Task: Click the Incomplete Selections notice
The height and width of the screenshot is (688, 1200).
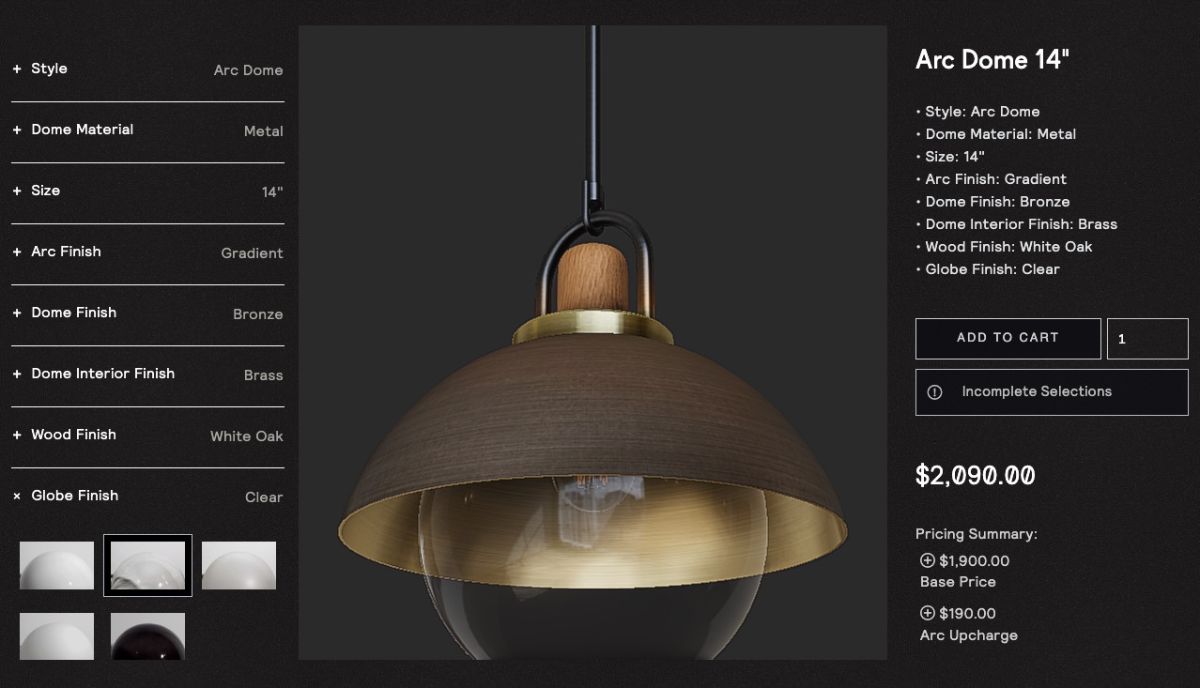Action: click(1052, 392)
